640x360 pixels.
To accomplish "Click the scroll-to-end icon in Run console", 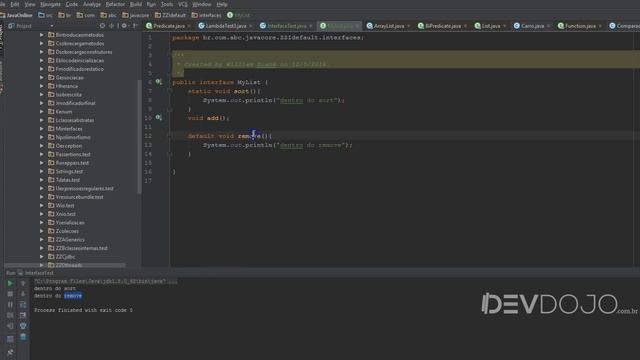I will (23, 315).
